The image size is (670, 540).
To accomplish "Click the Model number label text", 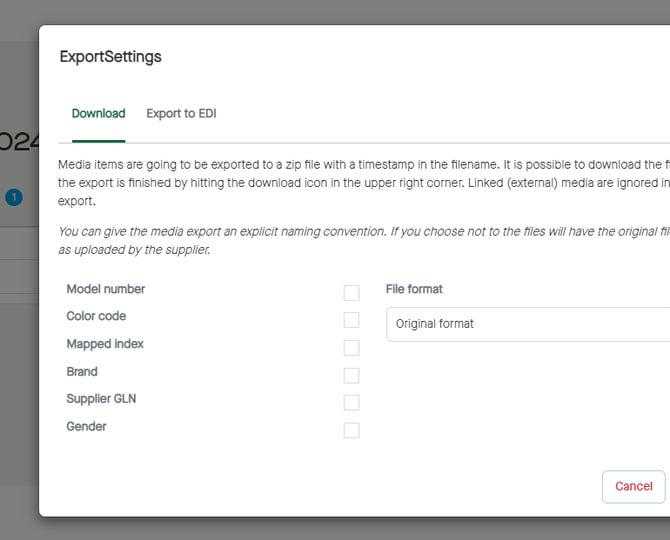I will coord(106,289).
